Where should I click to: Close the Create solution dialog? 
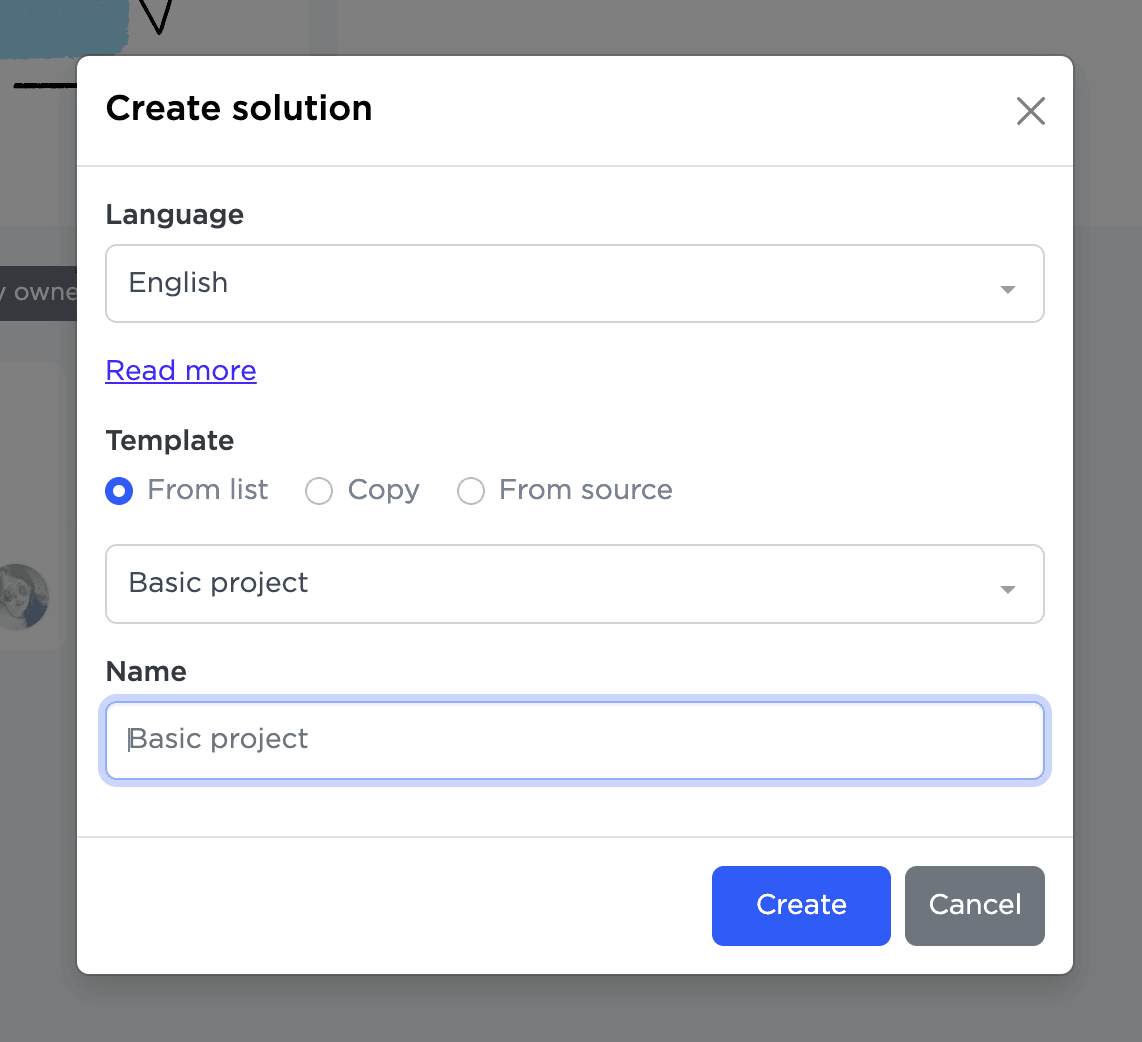click(x=1030, y=111)
